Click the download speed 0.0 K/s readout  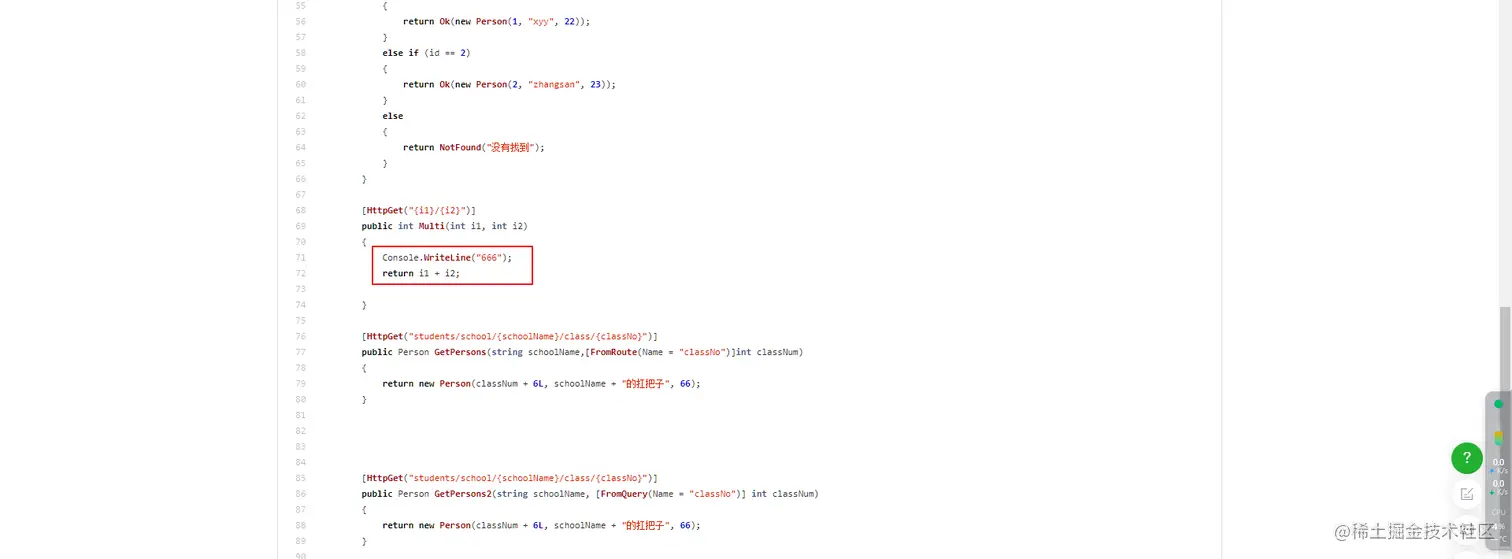(x=1498, y=487)
